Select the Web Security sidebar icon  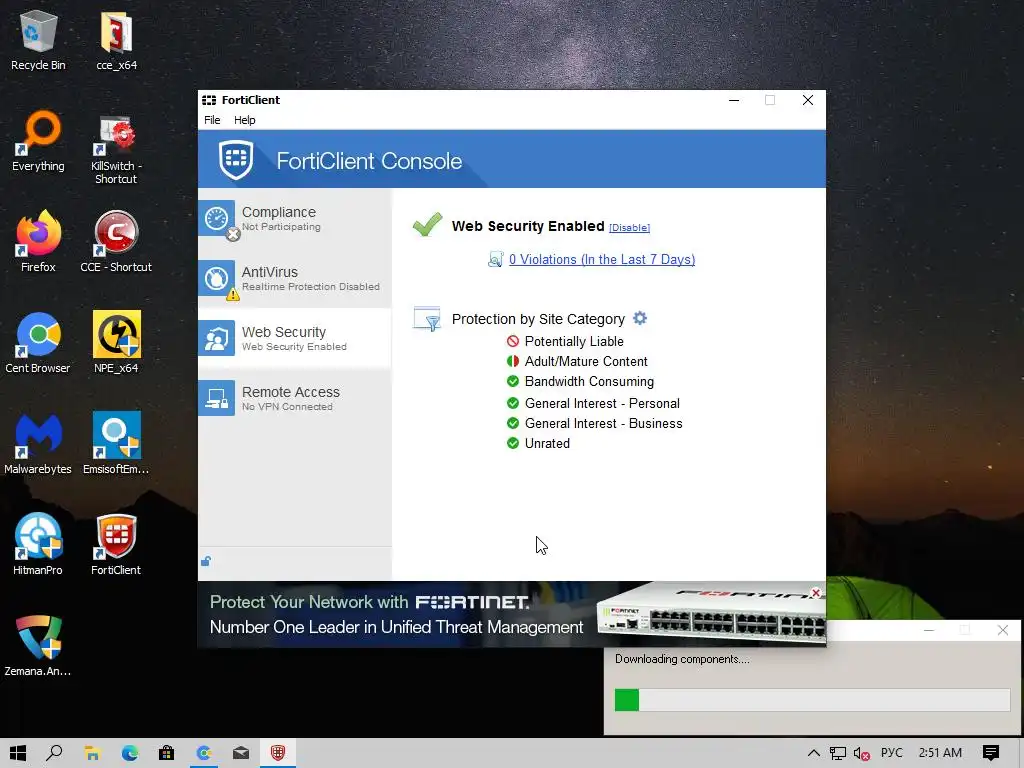pos(217,338)
